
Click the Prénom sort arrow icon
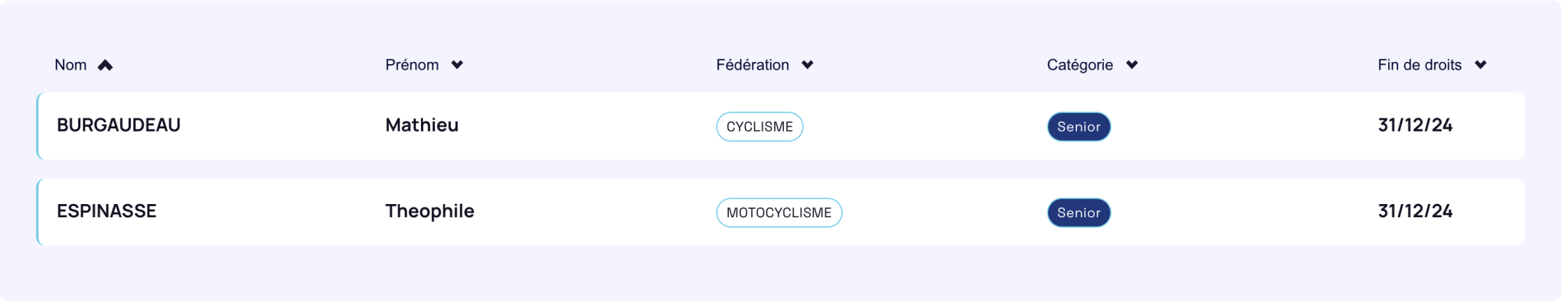(x=457, y=65)
